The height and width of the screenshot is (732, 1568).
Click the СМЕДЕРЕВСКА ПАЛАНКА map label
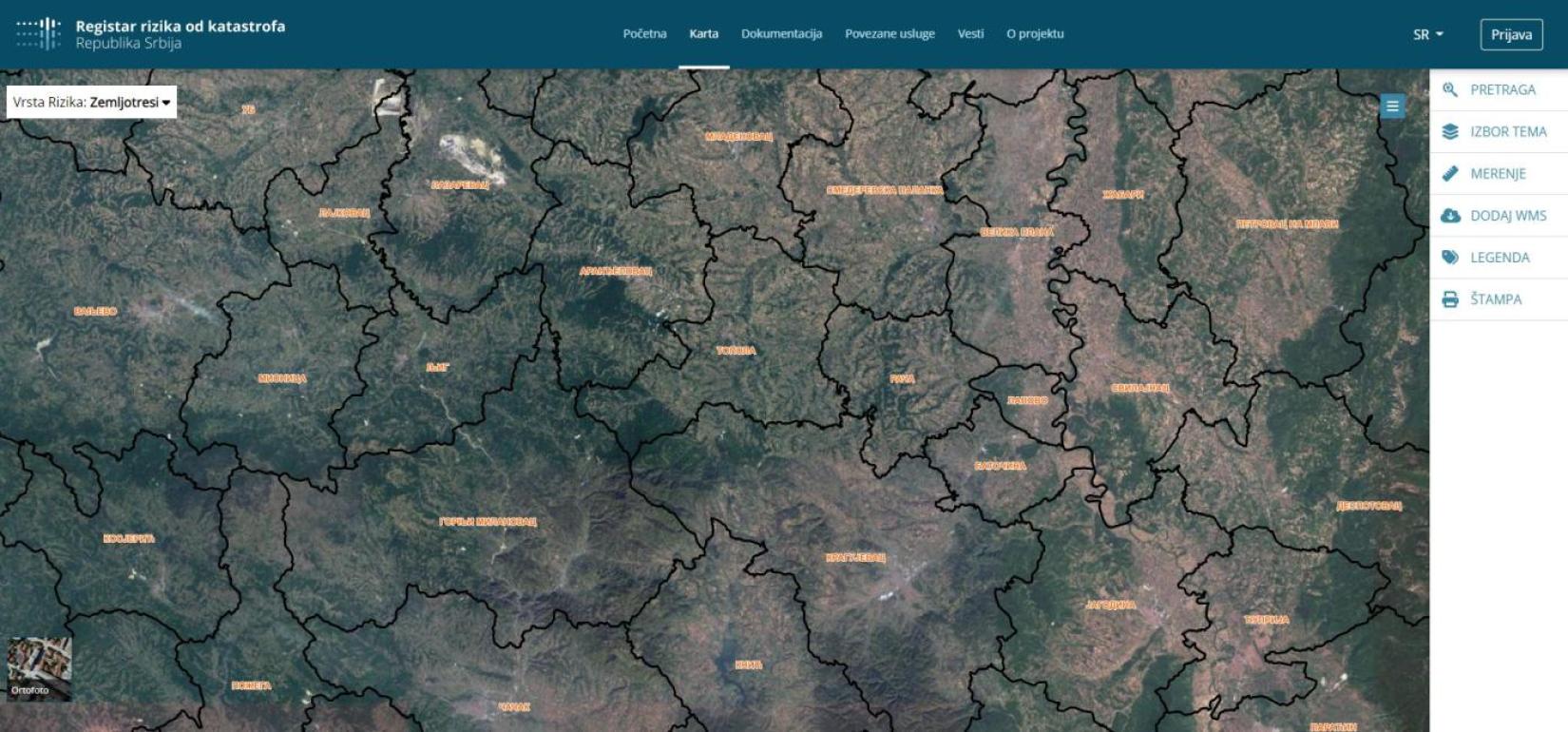point(885,190)
